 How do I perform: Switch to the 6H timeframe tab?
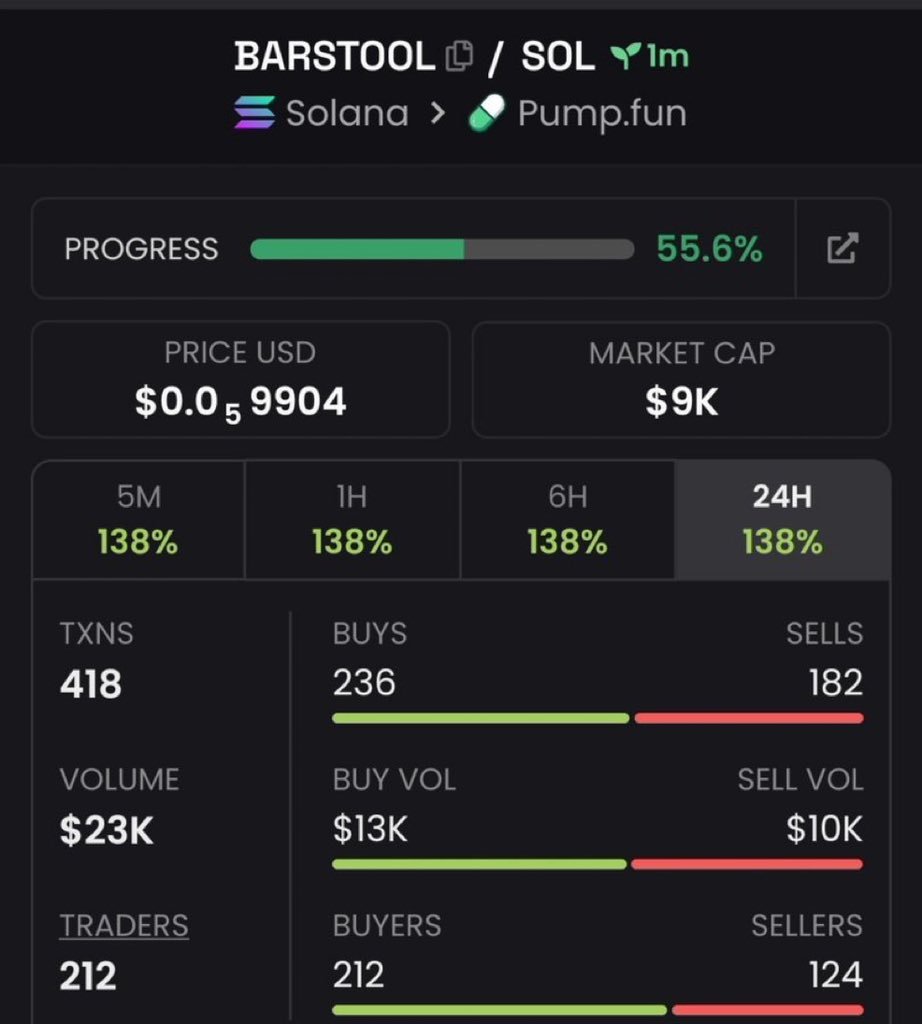(567, 520)
